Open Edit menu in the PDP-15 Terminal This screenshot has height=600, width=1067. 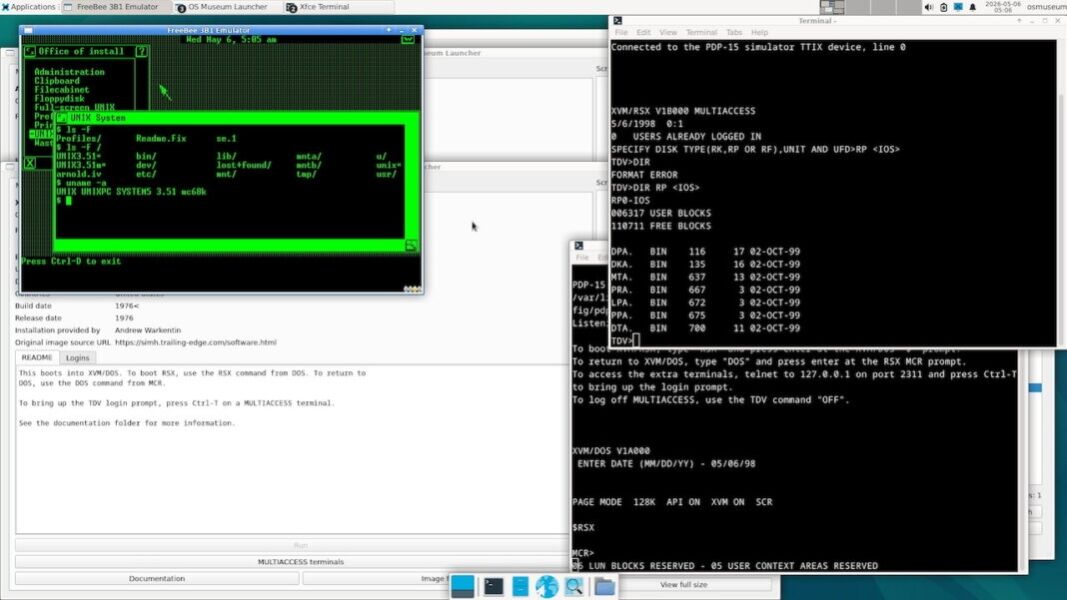click(x=644, y=33)
